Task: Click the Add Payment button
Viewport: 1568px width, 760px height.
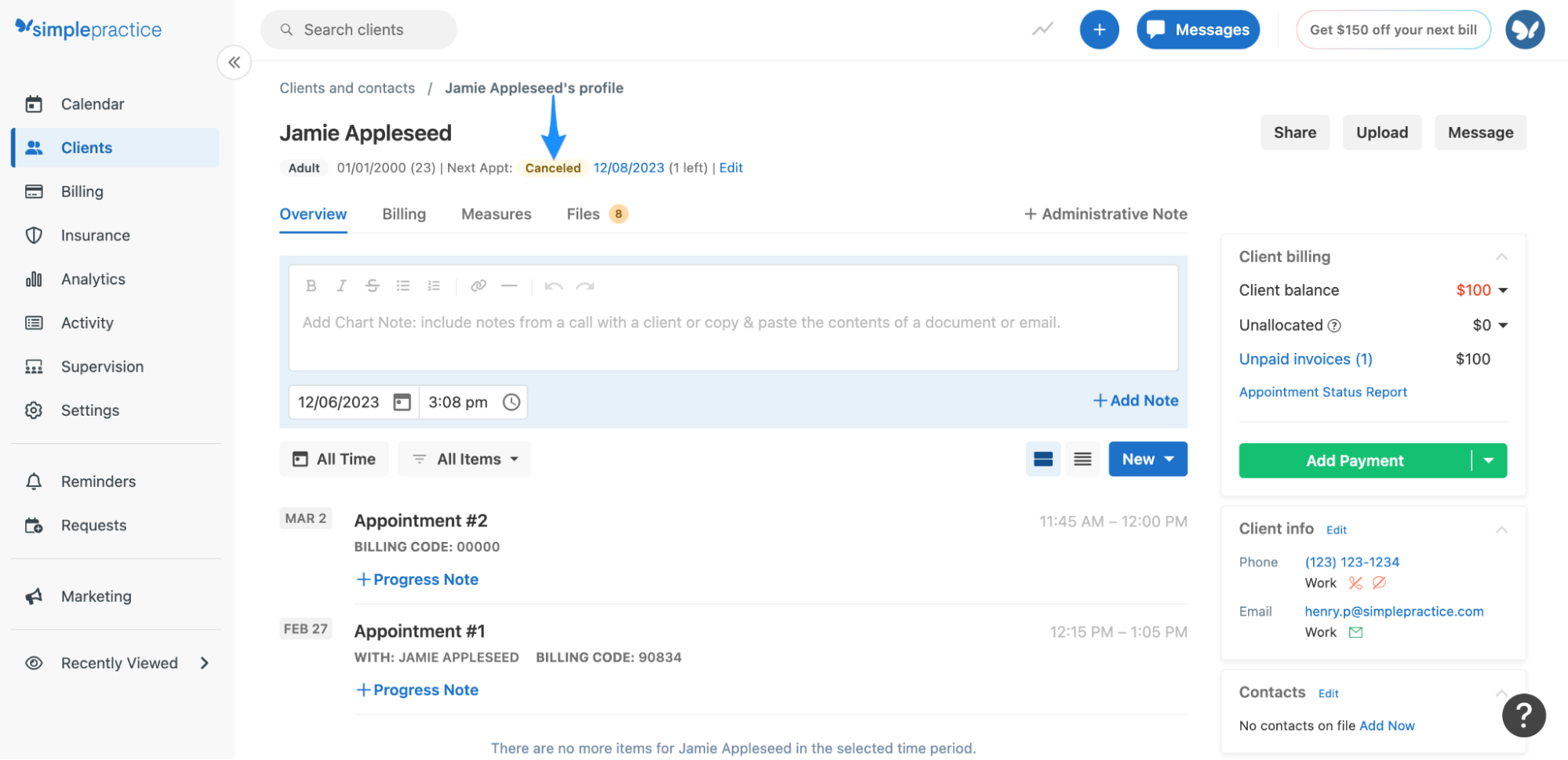Action: click(x=1355, y=460)
